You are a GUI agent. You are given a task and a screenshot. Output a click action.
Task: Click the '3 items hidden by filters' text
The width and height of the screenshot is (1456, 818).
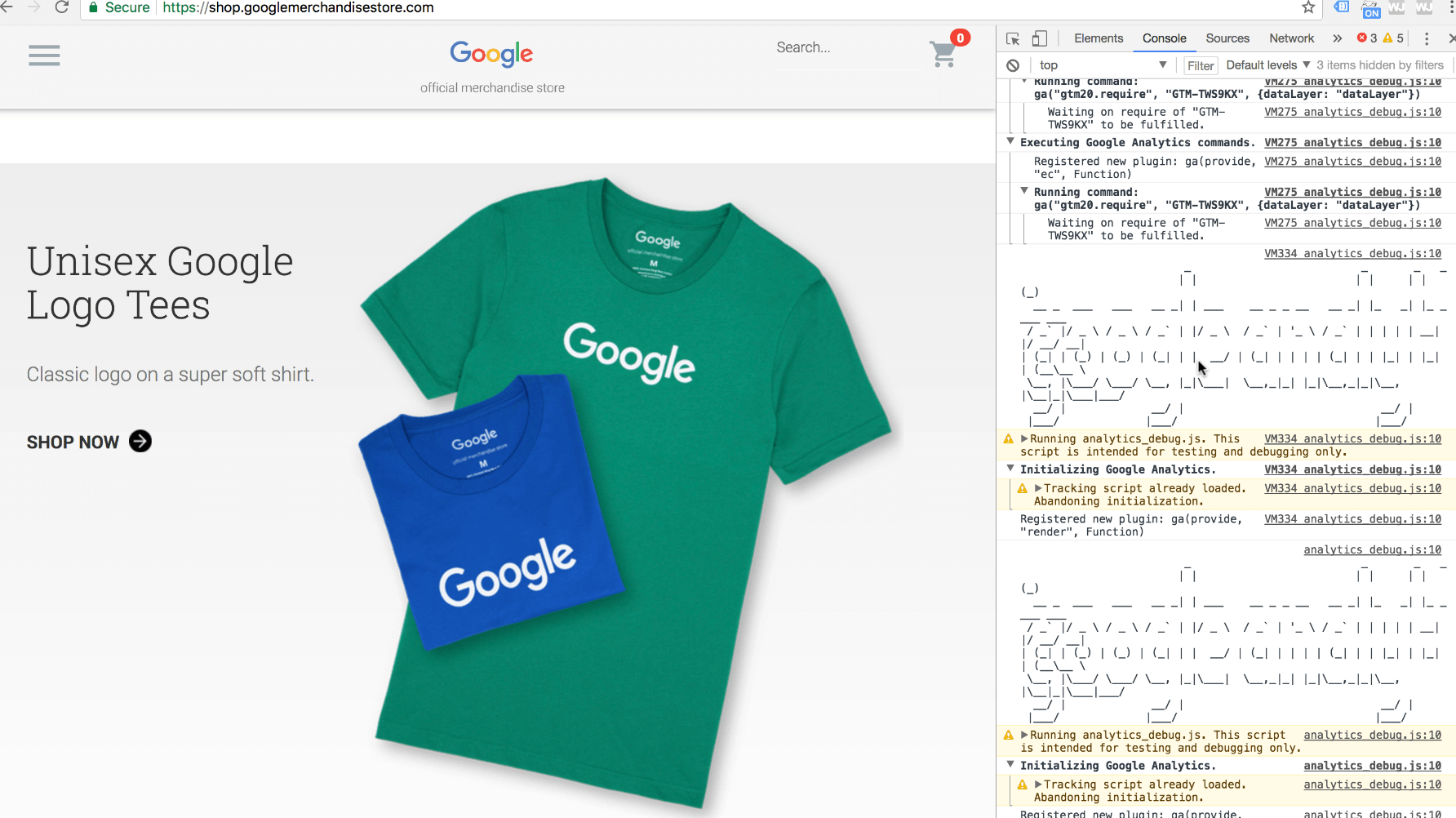click(1379, 65)
